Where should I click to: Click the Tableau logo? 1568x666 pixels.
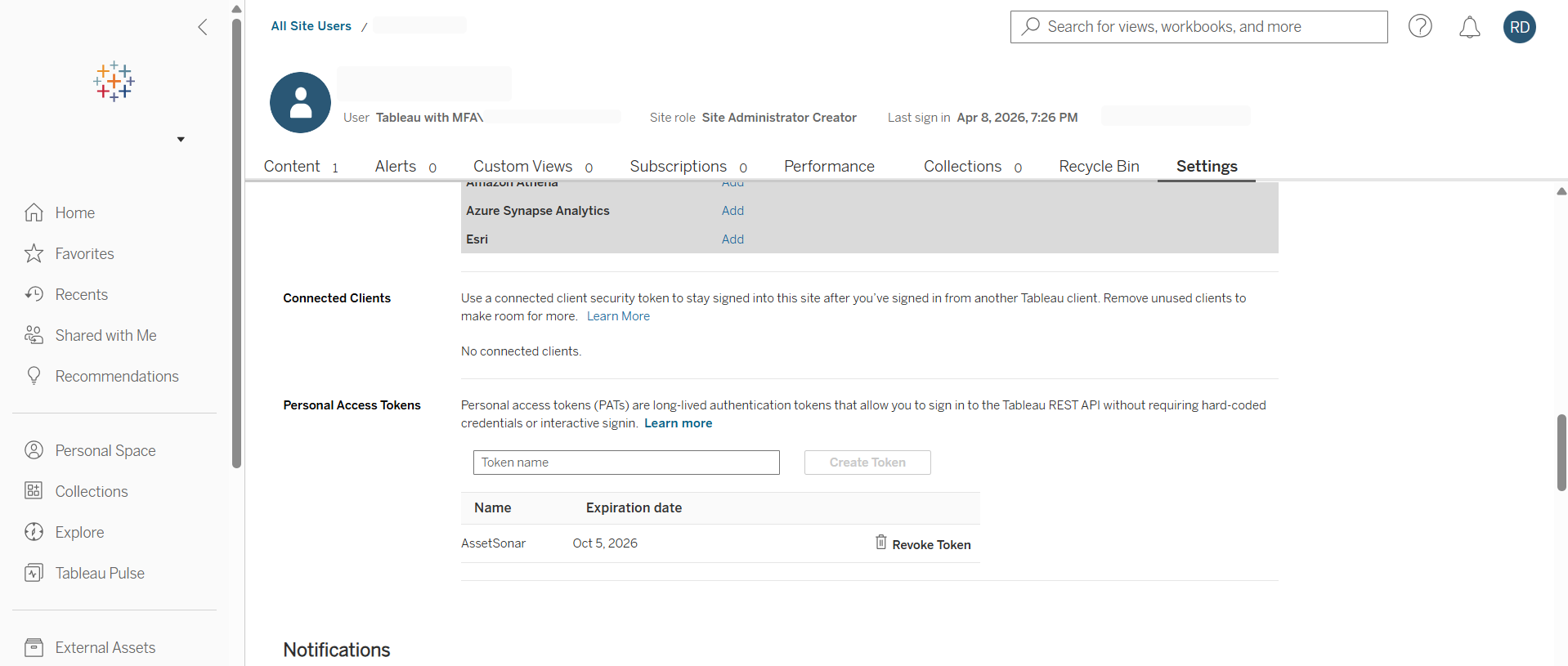coord(114,82)
